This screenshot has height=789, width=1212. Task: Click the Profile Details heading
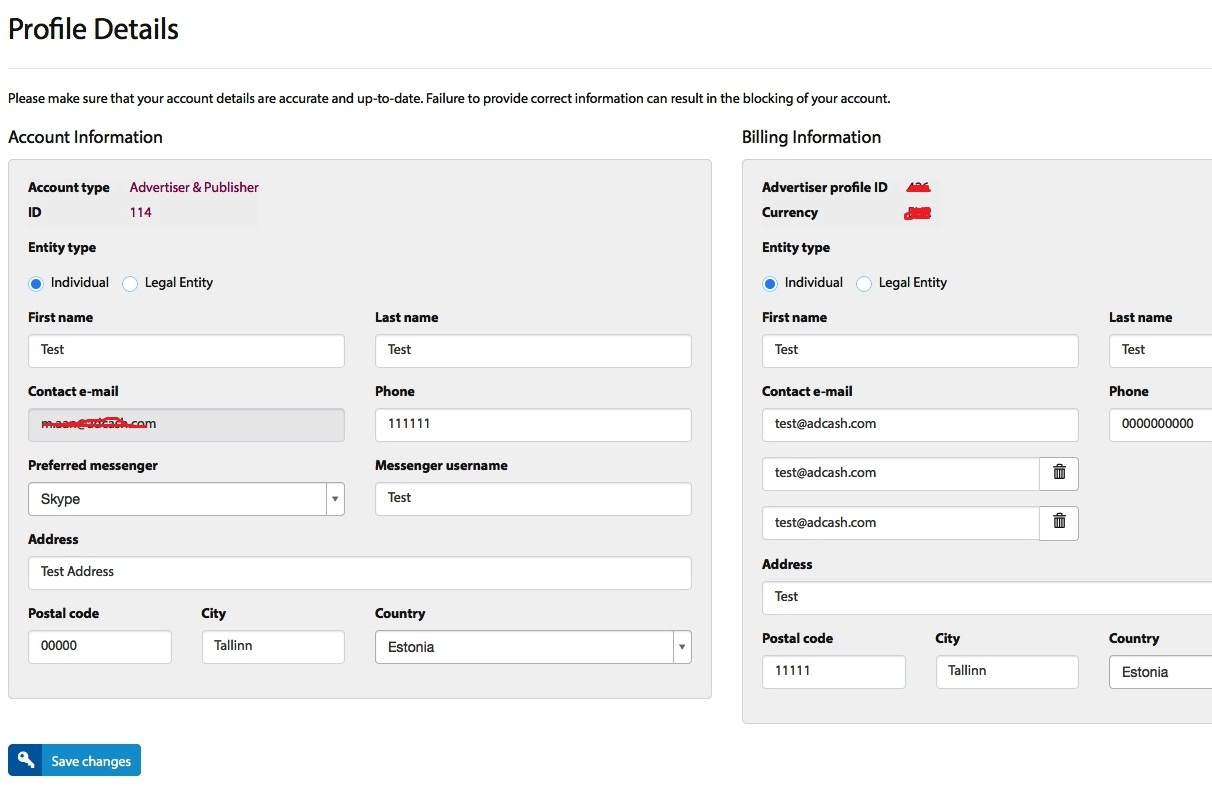point(94,29)
